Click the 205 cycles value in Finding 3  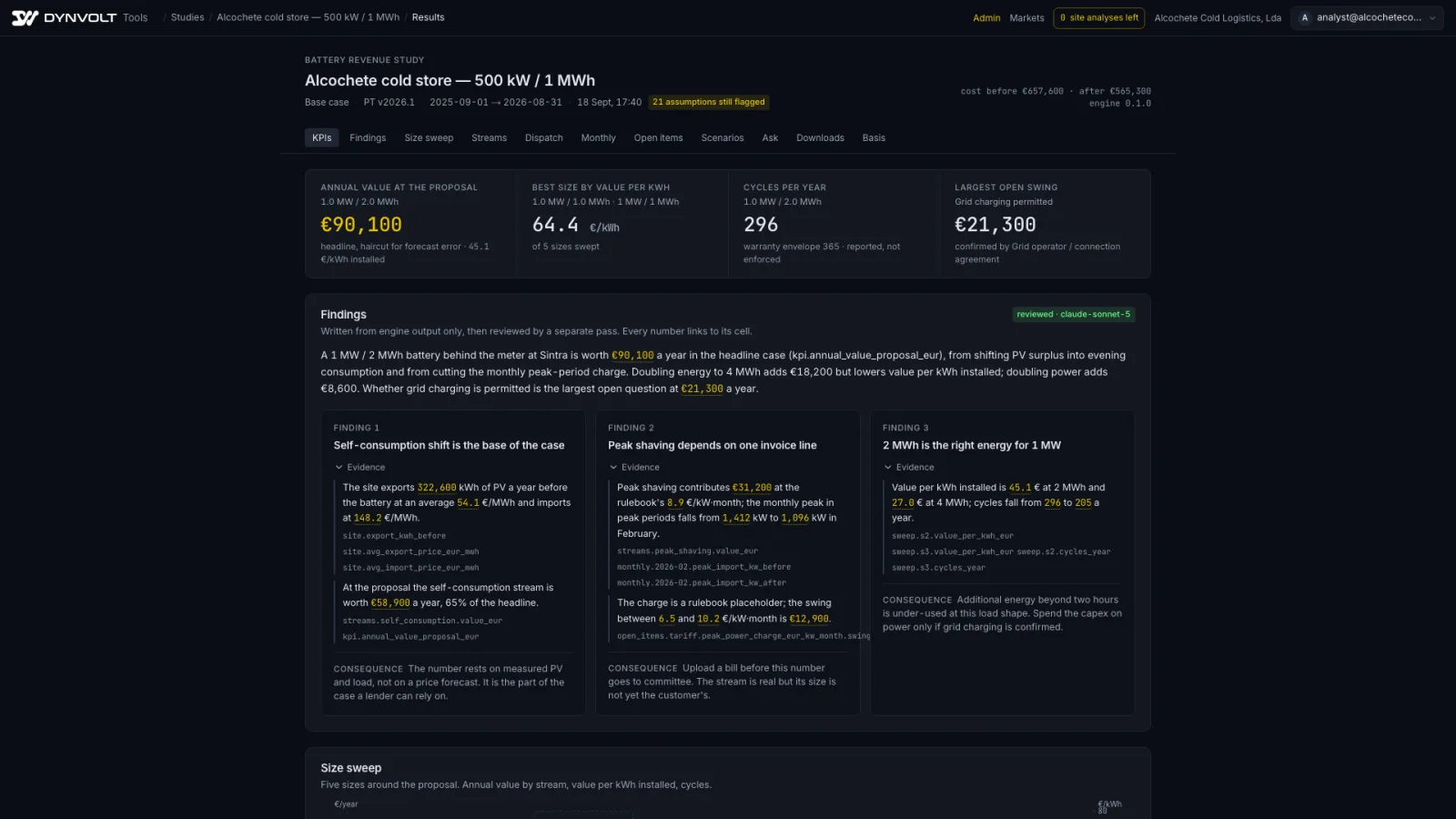pyautogui.click(x=1083, y=502)
